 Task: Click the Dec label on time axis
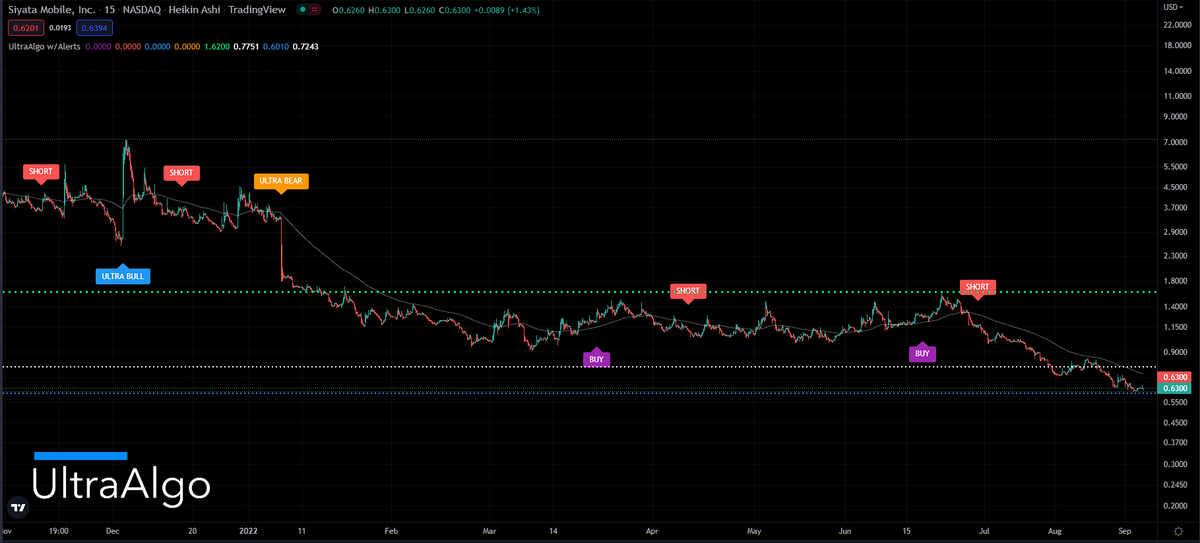(x=112, y=533)
